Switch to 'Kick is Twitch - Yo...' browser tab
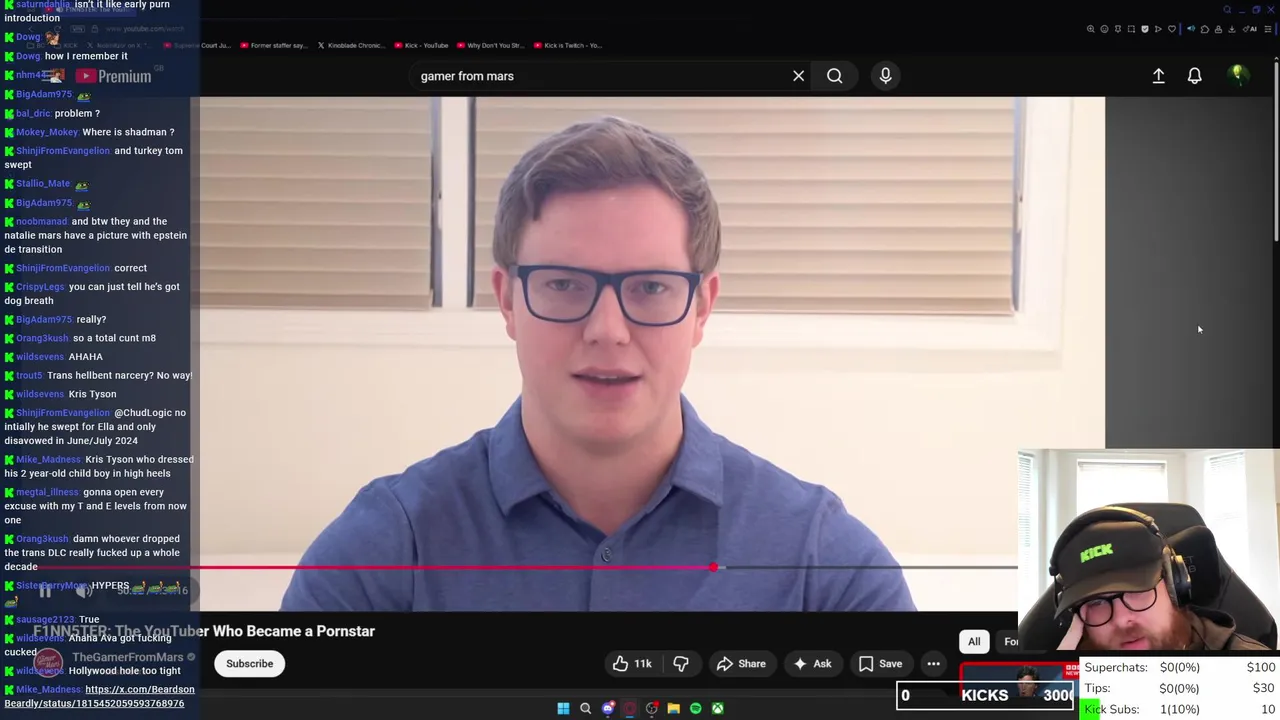The image size is (1280, 720). coord(567,45)
